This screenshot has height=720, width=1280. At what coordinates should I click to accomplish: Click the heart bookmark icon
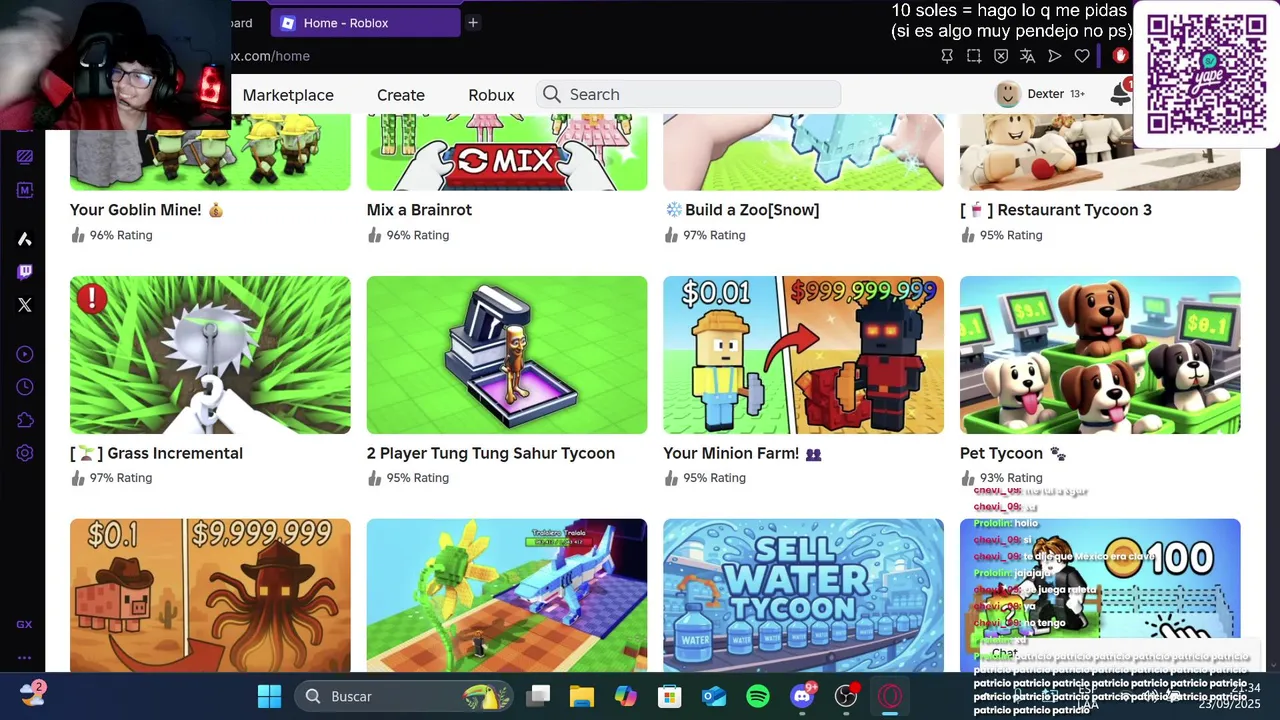1081,56
